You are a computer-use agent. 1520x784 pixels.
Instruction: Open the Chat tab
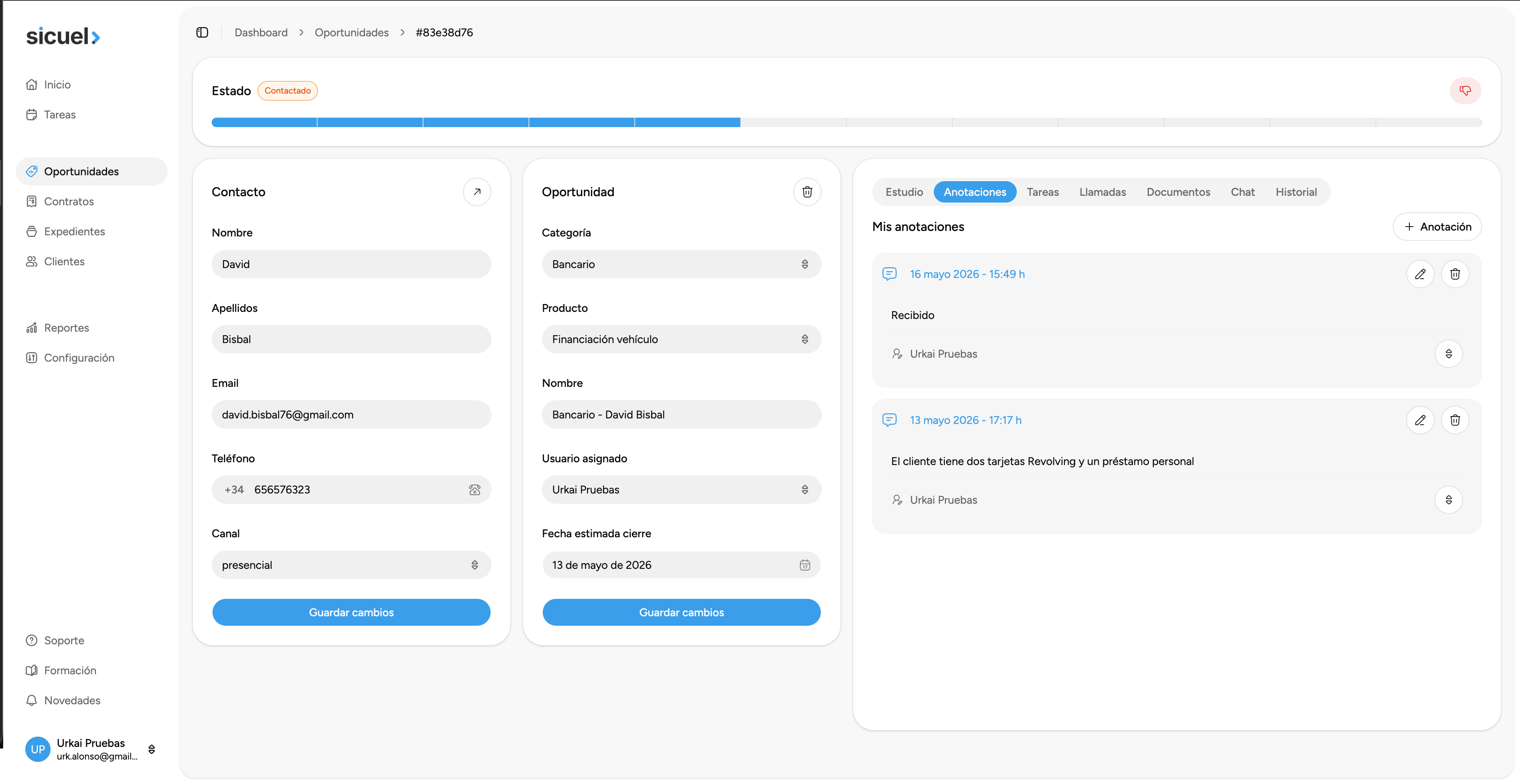pyautogui.click(x=1243, y=192)
